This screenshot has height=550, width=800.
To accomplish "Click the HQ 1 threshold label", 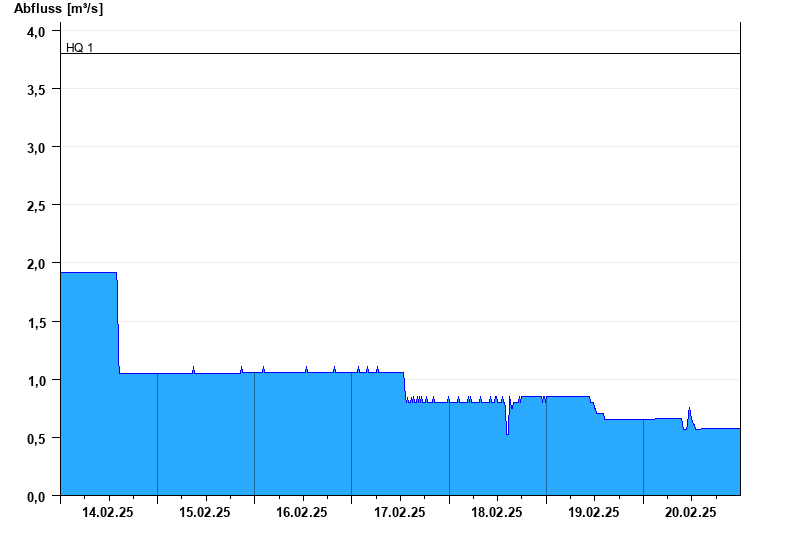I will pyautogui.click(x=80, y=47).
